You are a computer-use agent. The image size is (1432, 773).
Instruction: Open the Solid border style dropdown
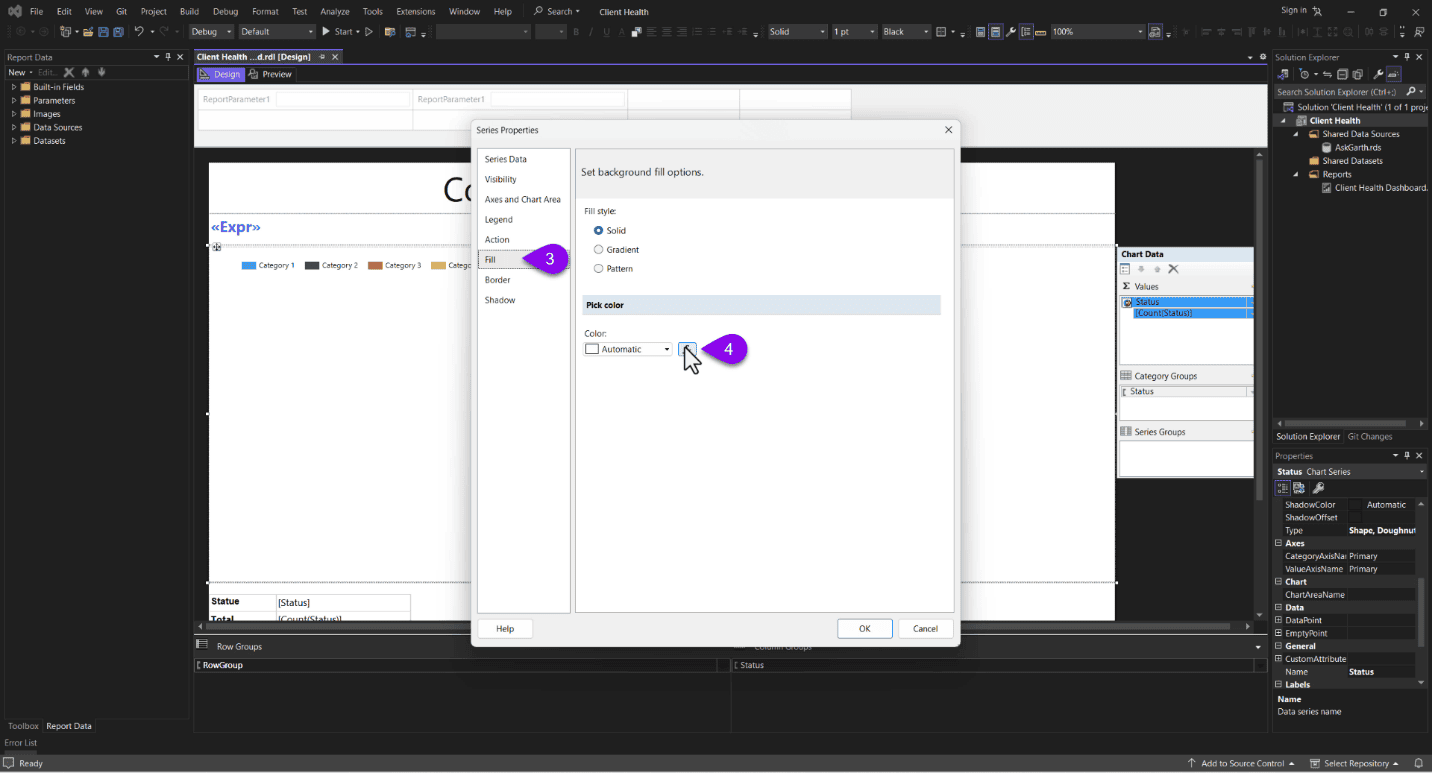[x=797, y=32]
